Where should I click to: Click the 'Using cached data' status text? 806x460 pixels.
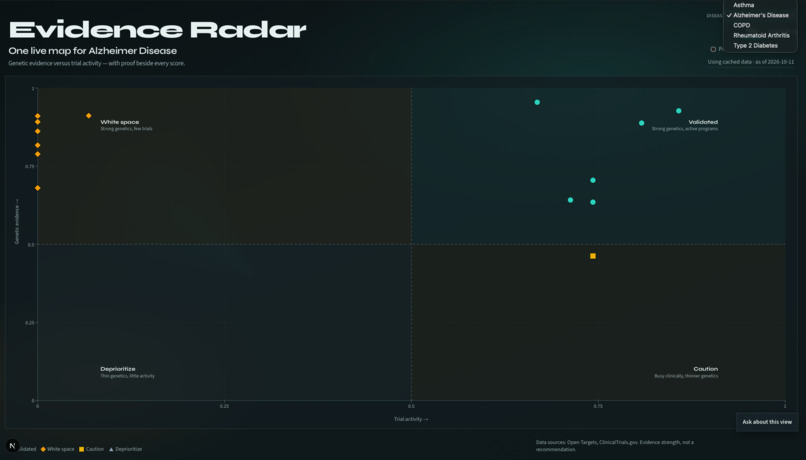[750, 62]
